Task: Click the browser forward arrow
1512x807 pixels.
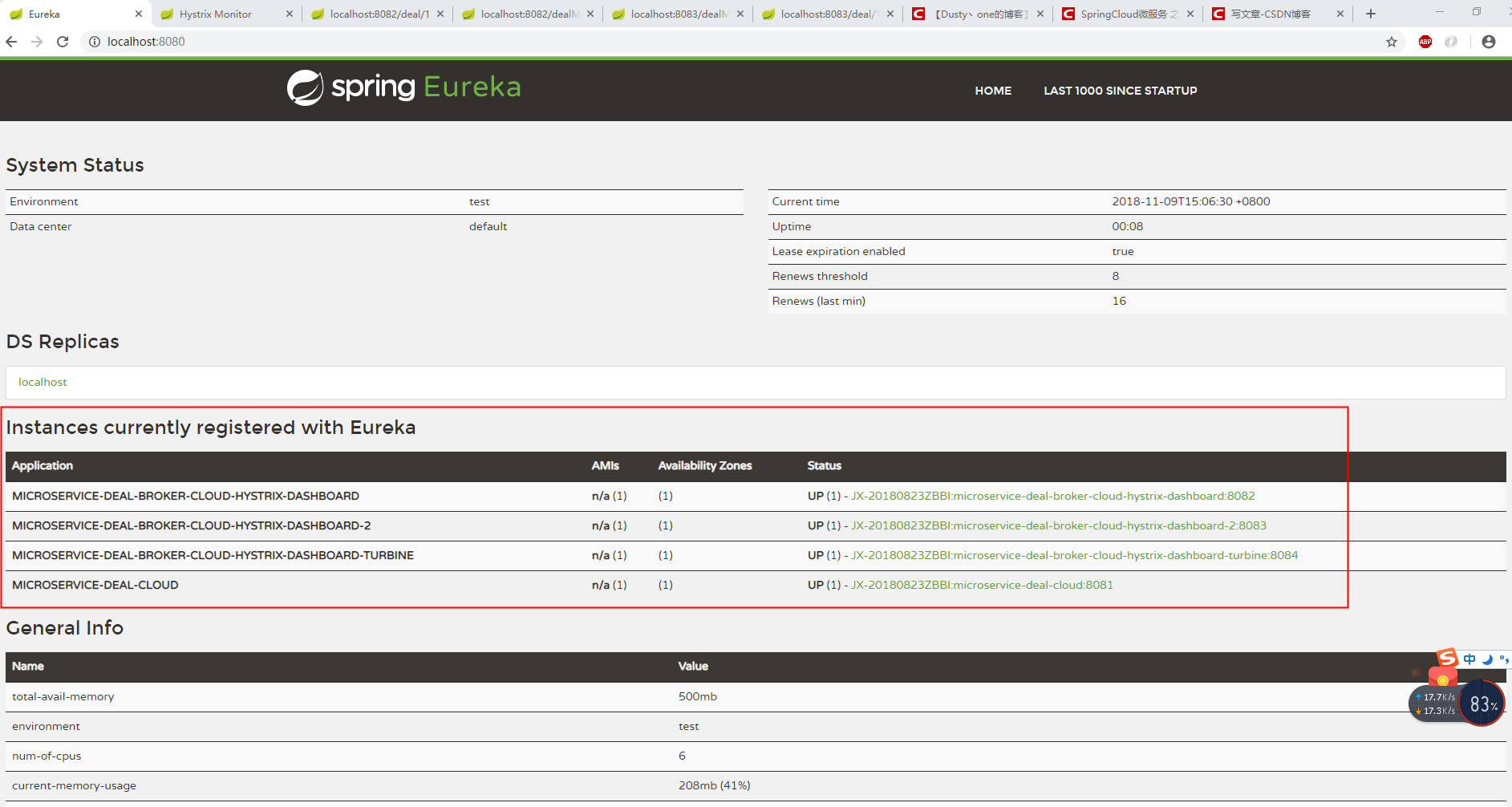Action: pos(37,42)
